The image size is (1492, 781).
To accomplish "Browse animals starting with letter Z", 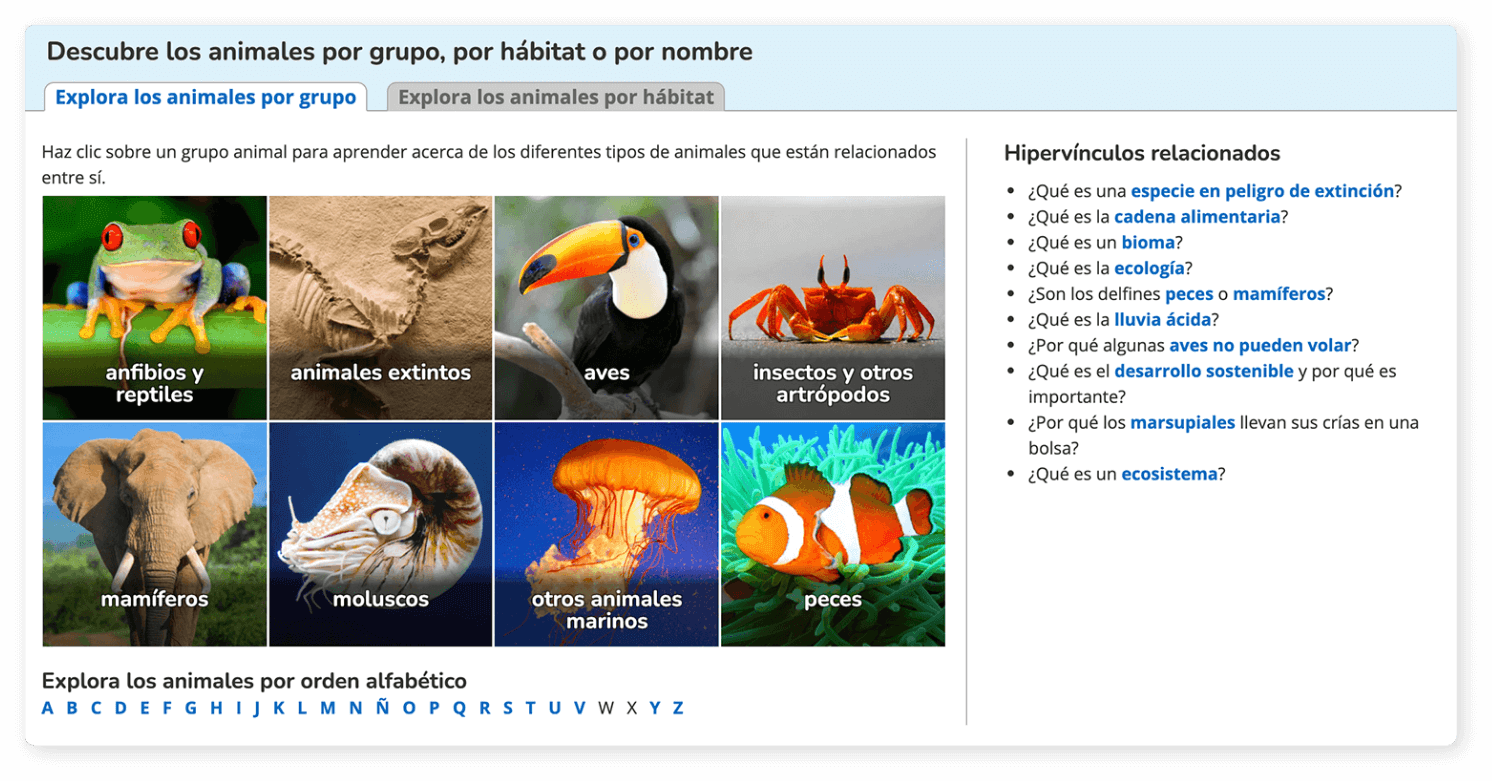I will tap(677, 708).
